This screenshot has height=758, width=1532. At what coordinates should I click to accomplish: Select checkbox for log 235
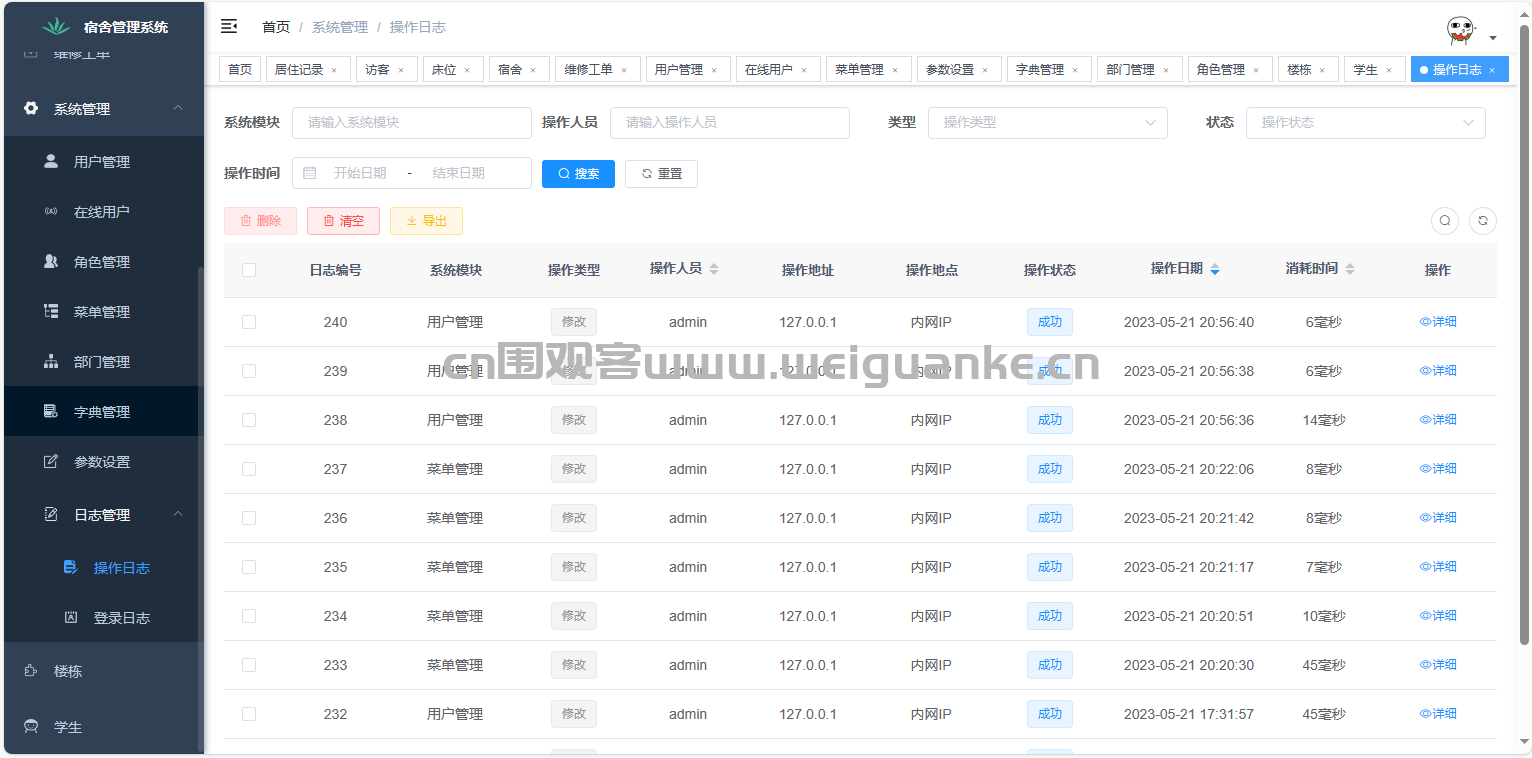pyautogui.click(x=249, y=567)
